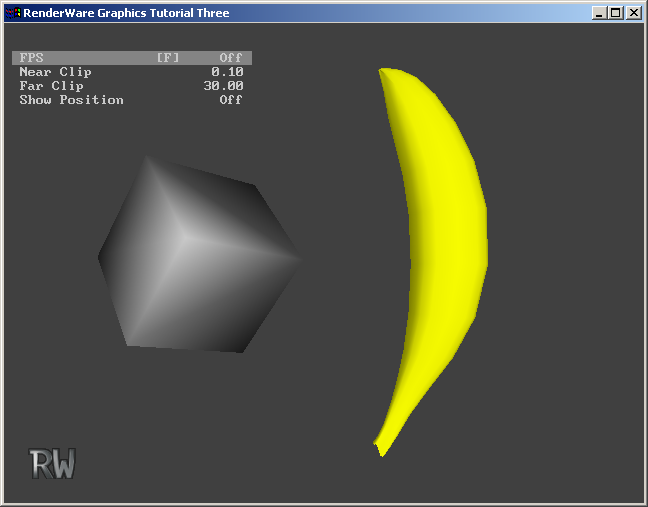The image size is (648, 507).
Task: Close the Tutorial Three window
Action: click(632, 13)
